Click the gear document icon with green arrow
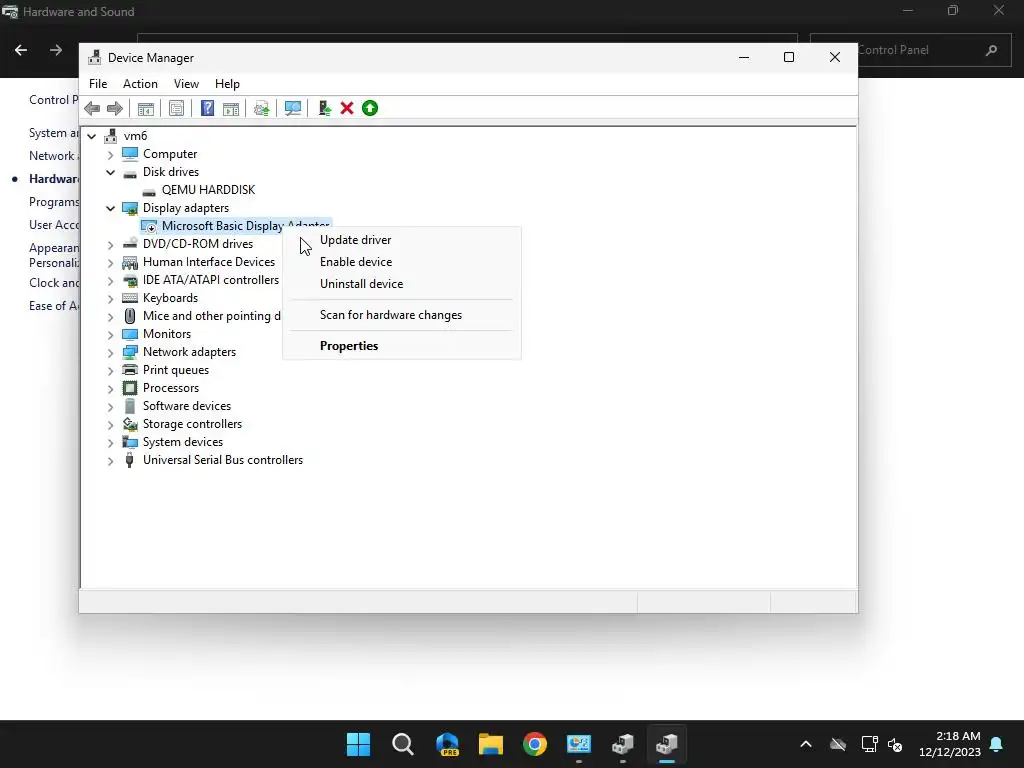Screen dimensions: 1024x768 (x=261, y=108)
